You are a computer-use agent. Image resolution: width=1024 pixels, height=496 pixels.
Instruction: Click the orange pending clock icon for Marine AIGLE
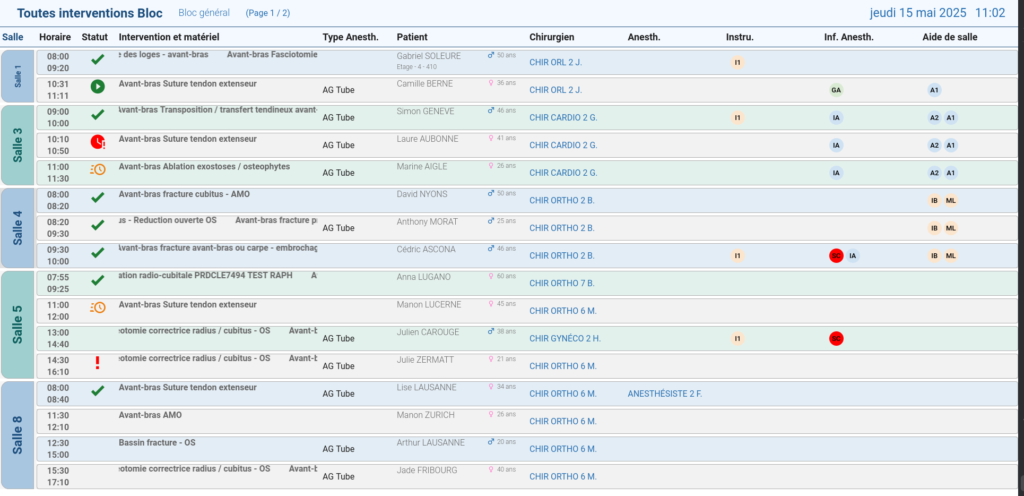pos(97,169)
